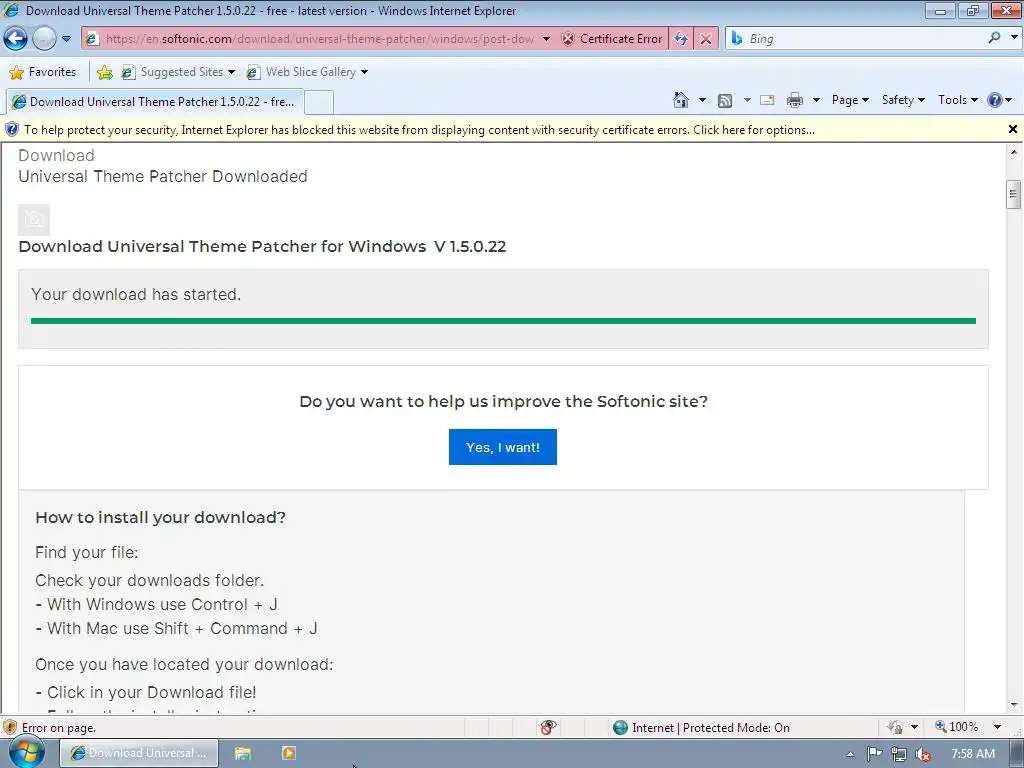1024x768 pixels.
Task: Open the Page menu
Action: (850, 100)
